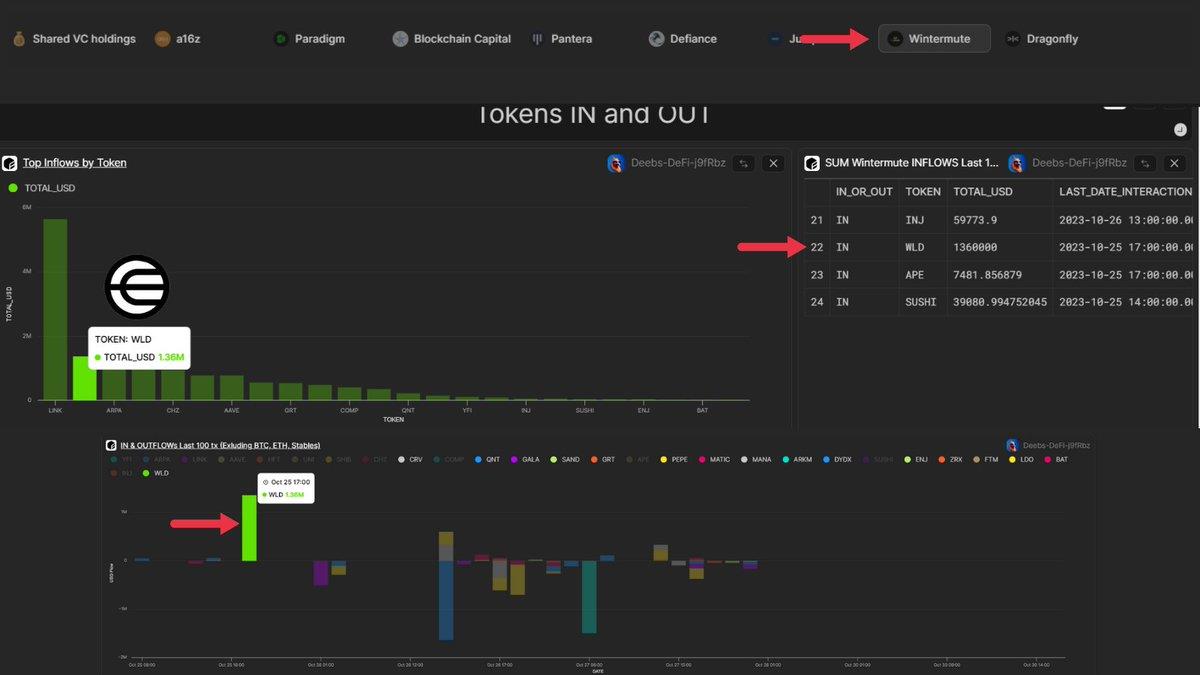
Task: Sort table by TOKEN column header
Action: (x=923, y=191)
